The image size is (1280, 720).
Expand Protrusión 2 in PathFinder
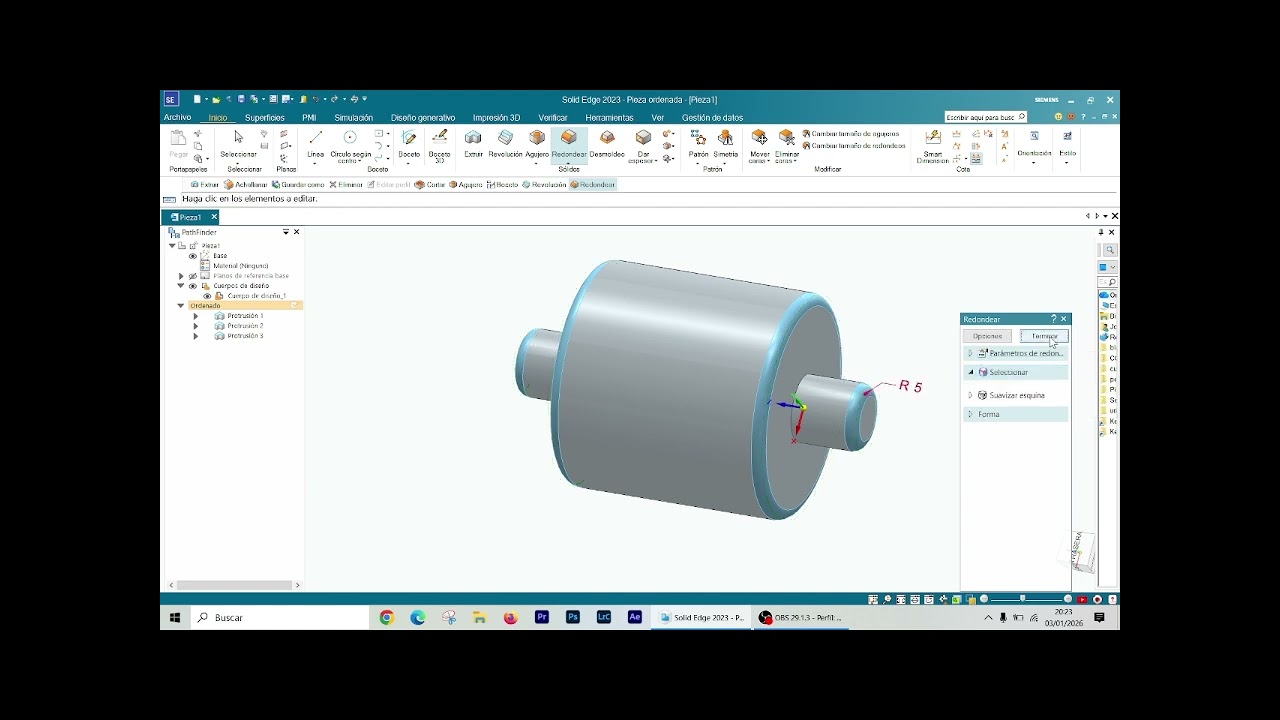[195, 326]
